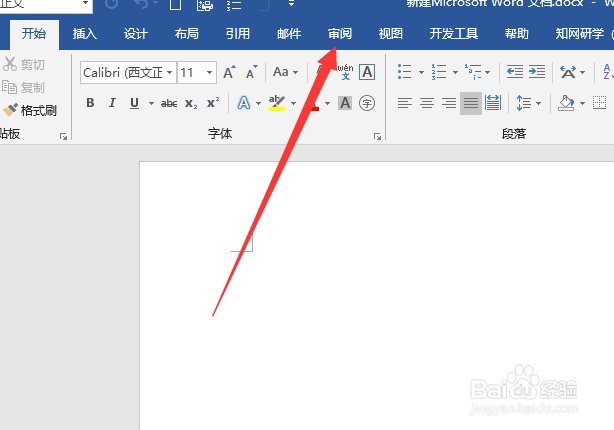Screen dimensions: 614x430
Task: Expand the bullet library dropdown arrow
Action: point(421,72)
